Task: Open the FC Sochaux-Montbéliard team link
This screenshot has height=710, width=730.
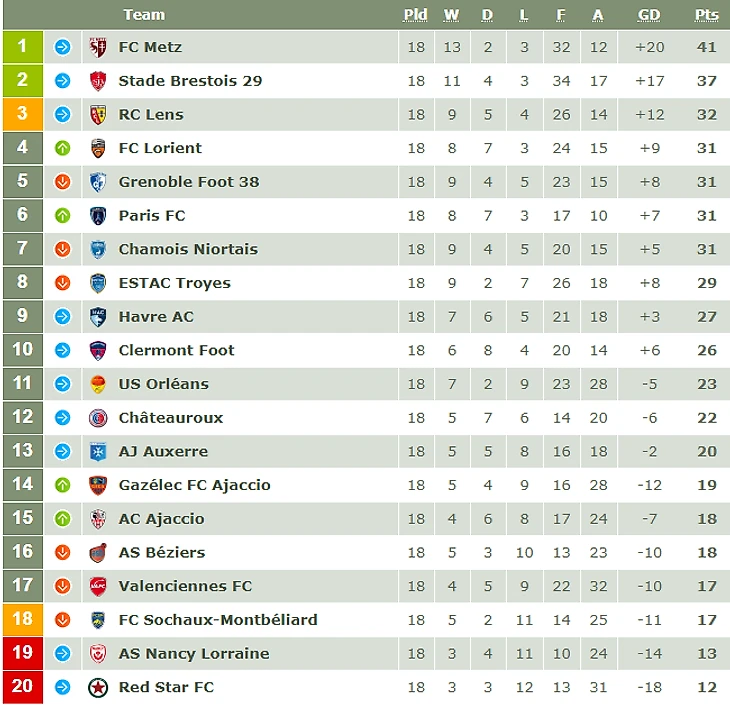Action: coord(217,620)
